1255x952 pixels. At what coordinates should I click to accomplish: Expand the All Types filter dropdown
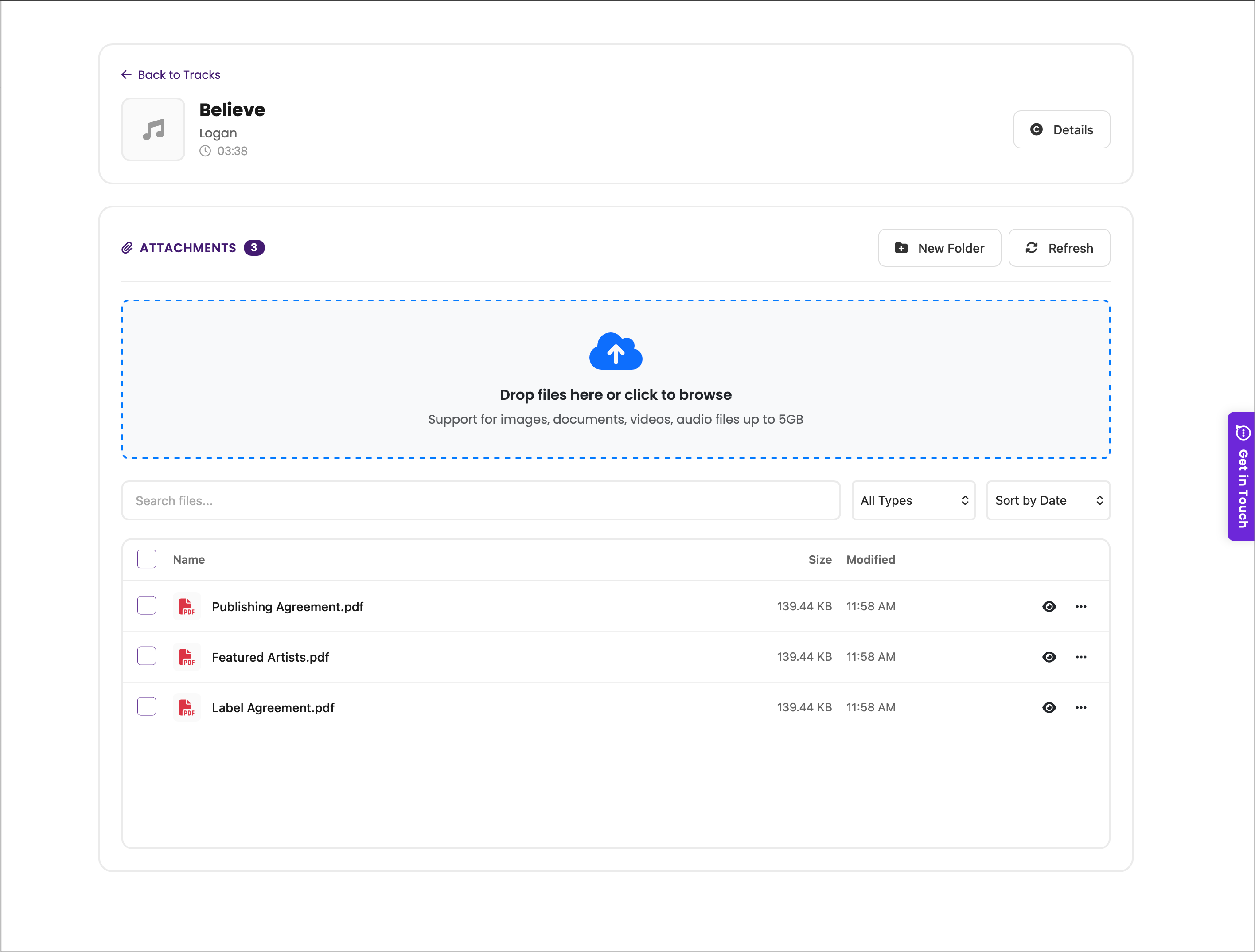pos(913,500)
